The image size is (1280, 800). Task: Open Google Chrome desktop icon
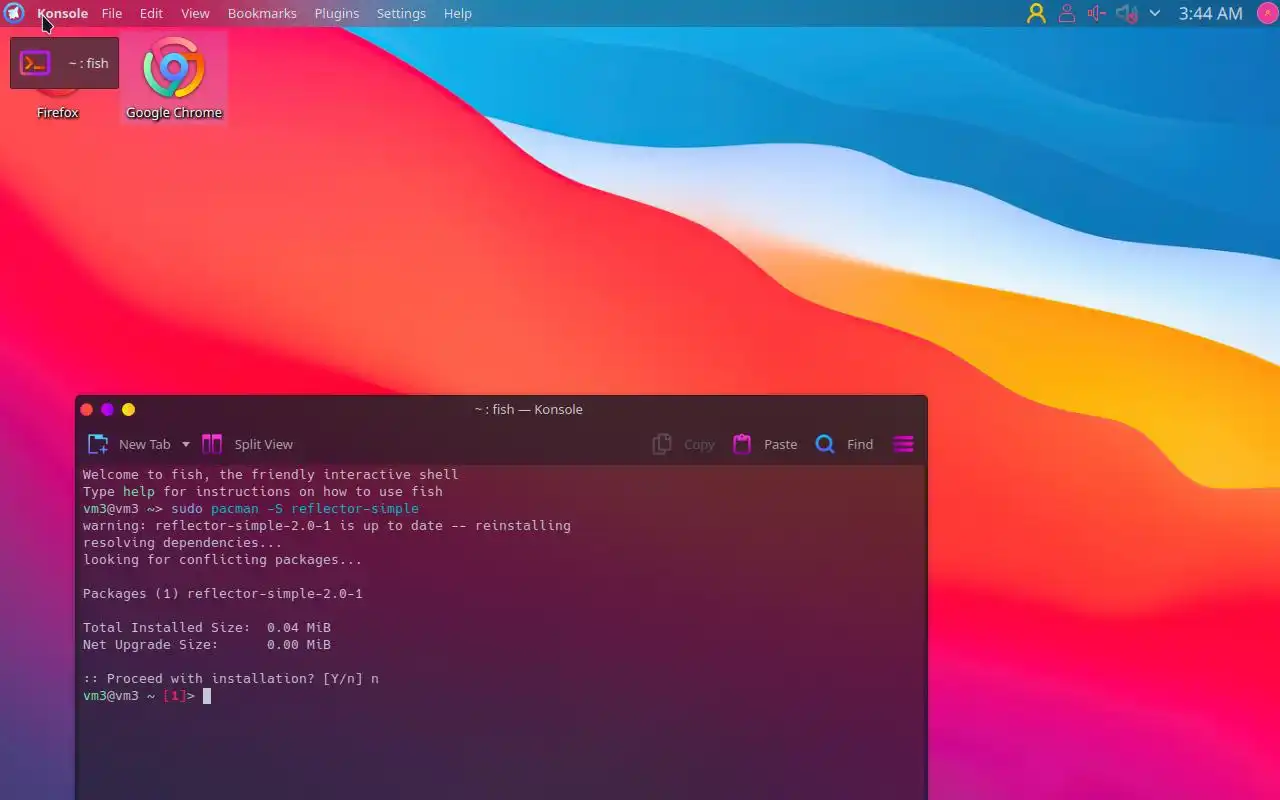(x=174, y=77)
